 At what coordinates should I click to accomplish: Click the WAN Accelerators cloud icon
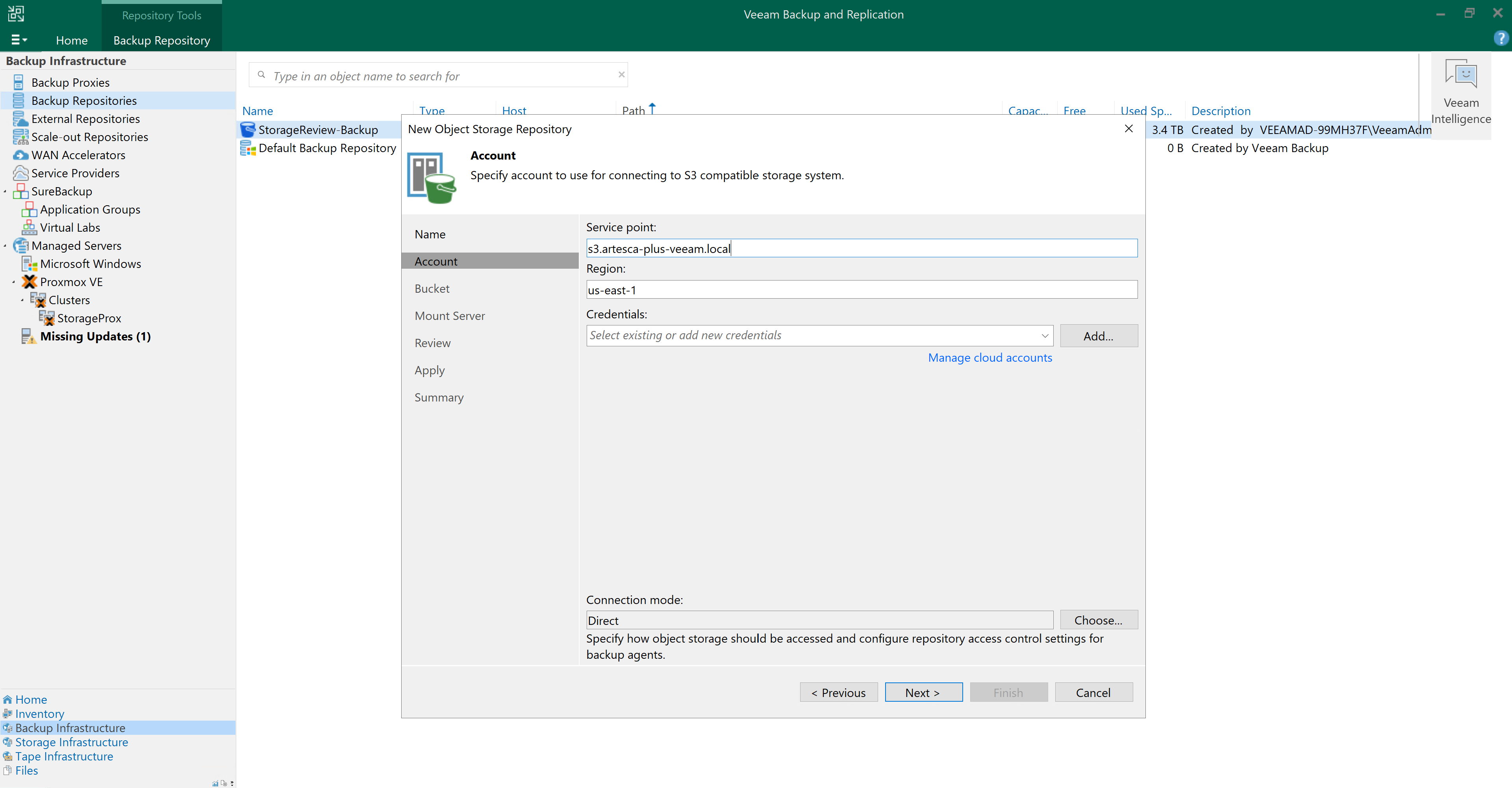20,155
